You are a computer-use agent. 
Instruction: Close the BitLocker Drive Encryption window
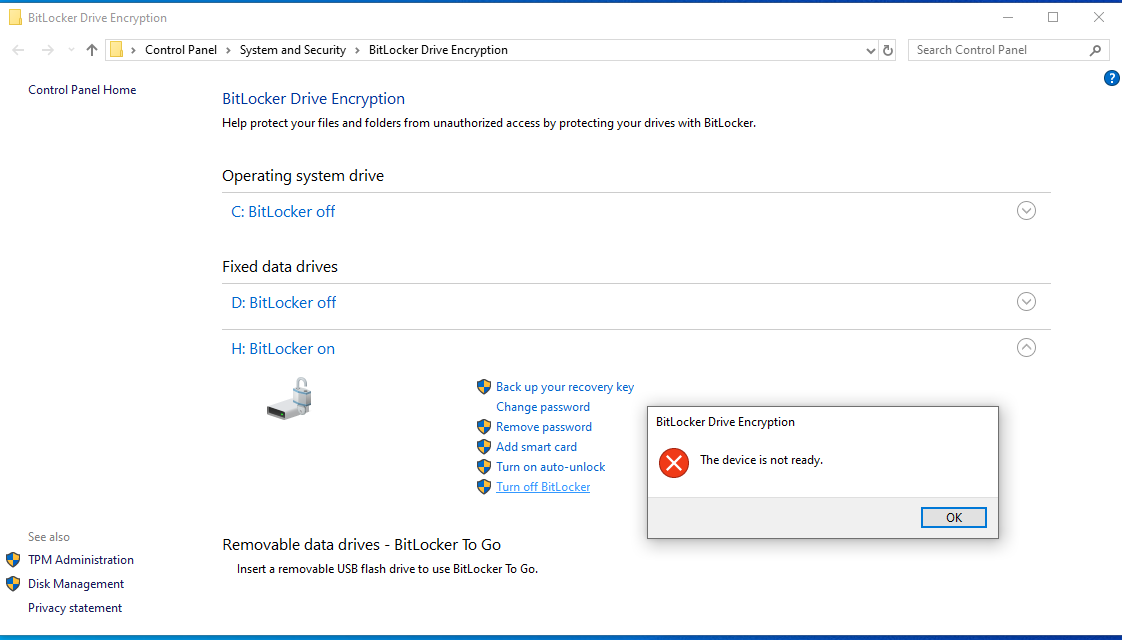pyautogui.click(x=1098, y=17)
